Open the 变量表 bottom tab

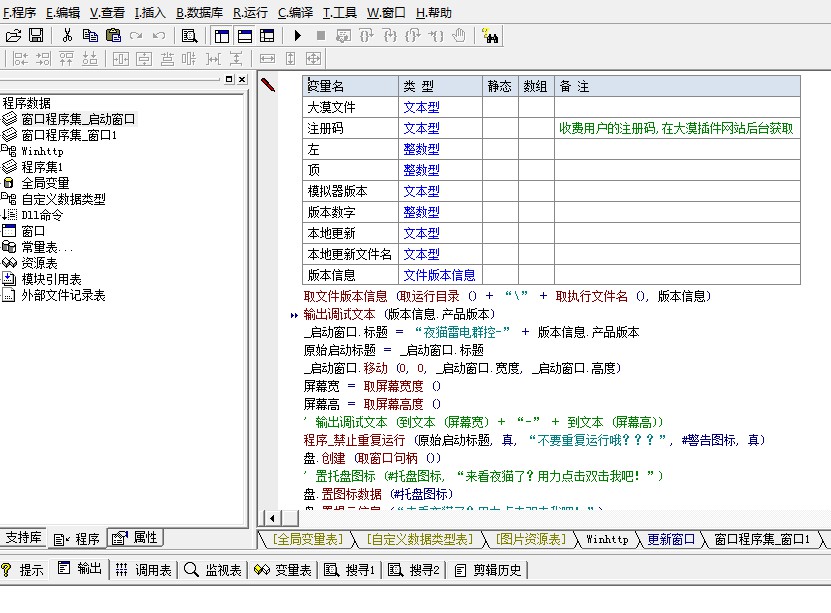[x=283, y=570]
